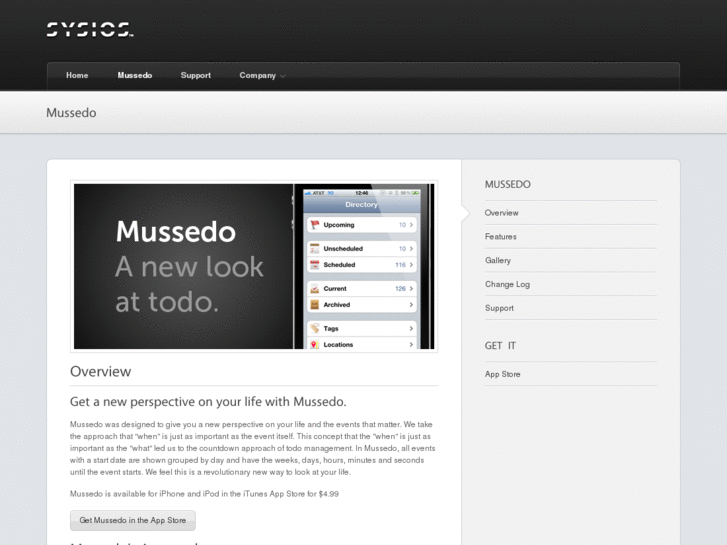The image size is (727, 545).
Task: Click the Mussedo page title heading
Action: 71,113
